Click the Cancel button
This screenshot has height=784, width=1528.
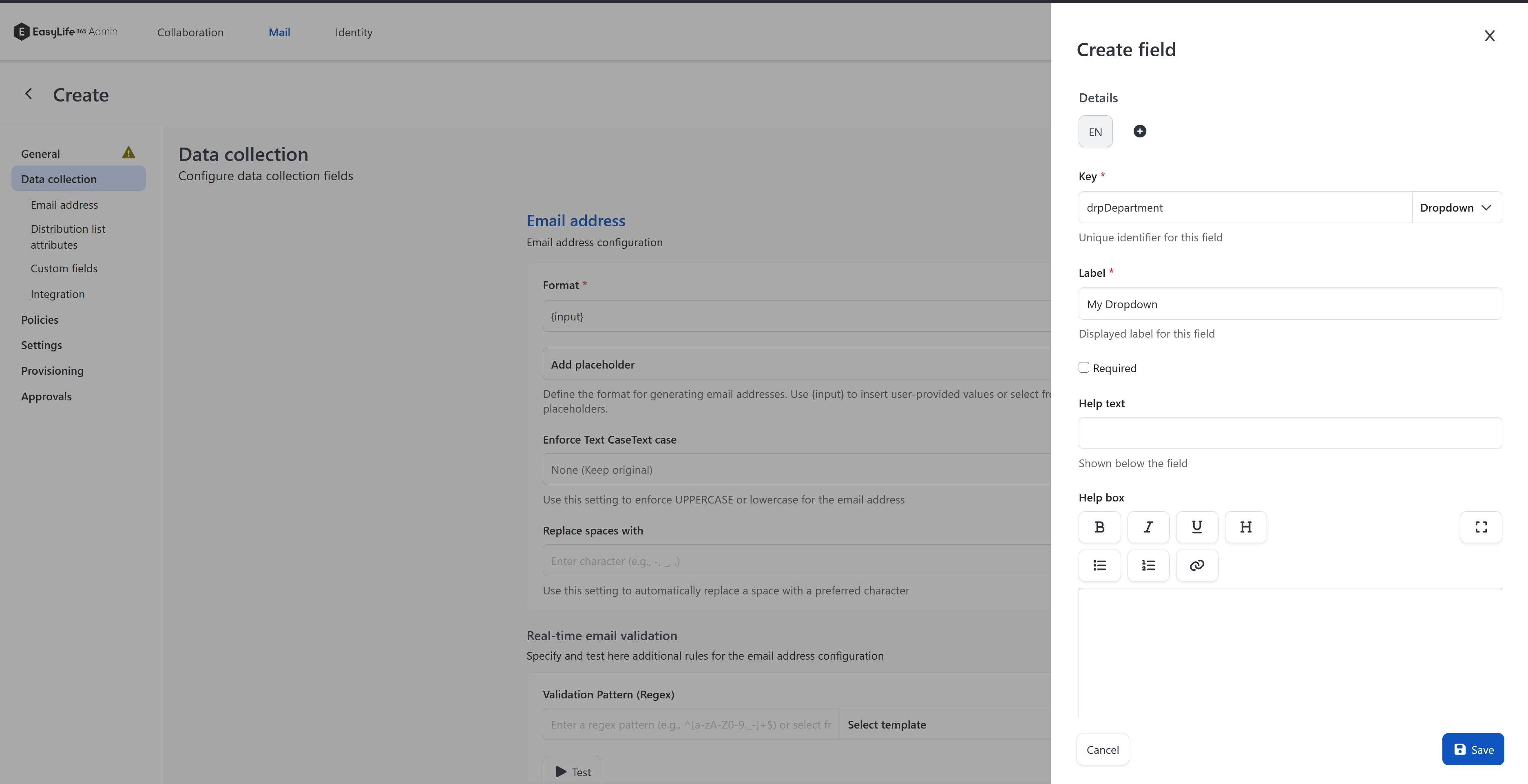pos(1102,749)
